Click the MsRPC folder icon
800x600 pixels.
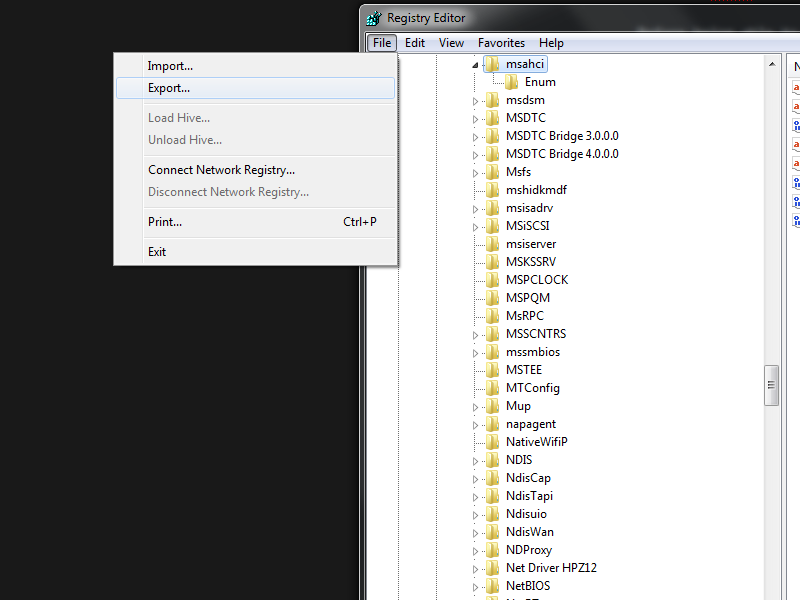click(x=492, y=316)
